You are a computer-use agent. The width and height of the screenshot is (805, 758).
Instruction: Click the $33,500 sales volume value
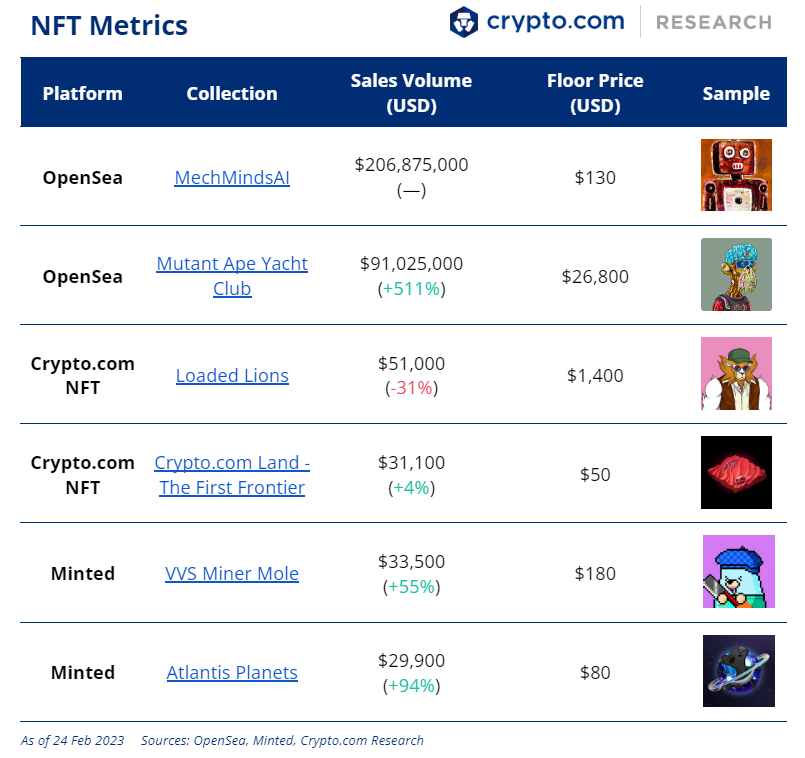(411, 561)
